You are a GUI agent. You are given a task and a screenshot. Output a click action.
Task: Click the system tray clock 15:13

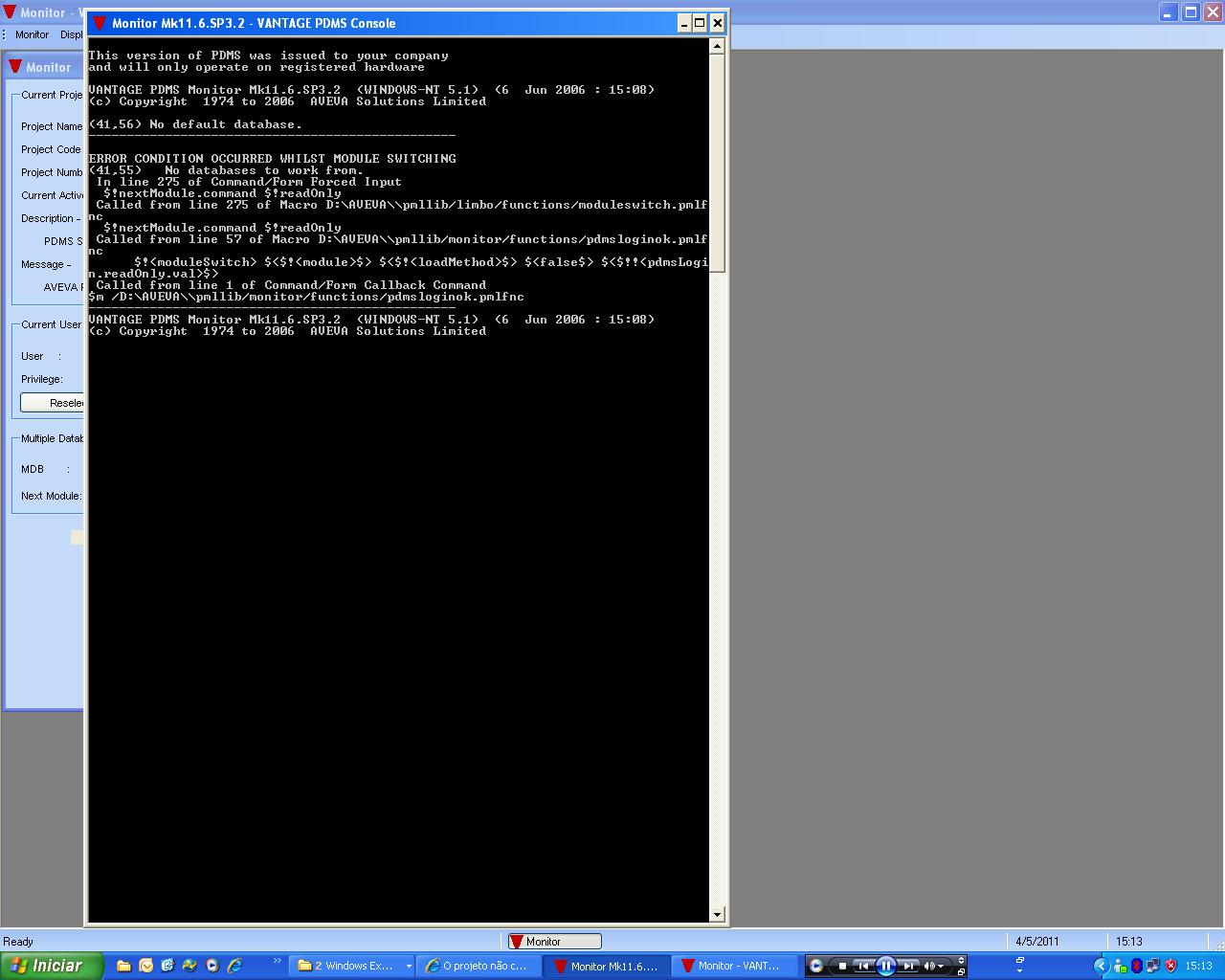tap(1198, 966)
